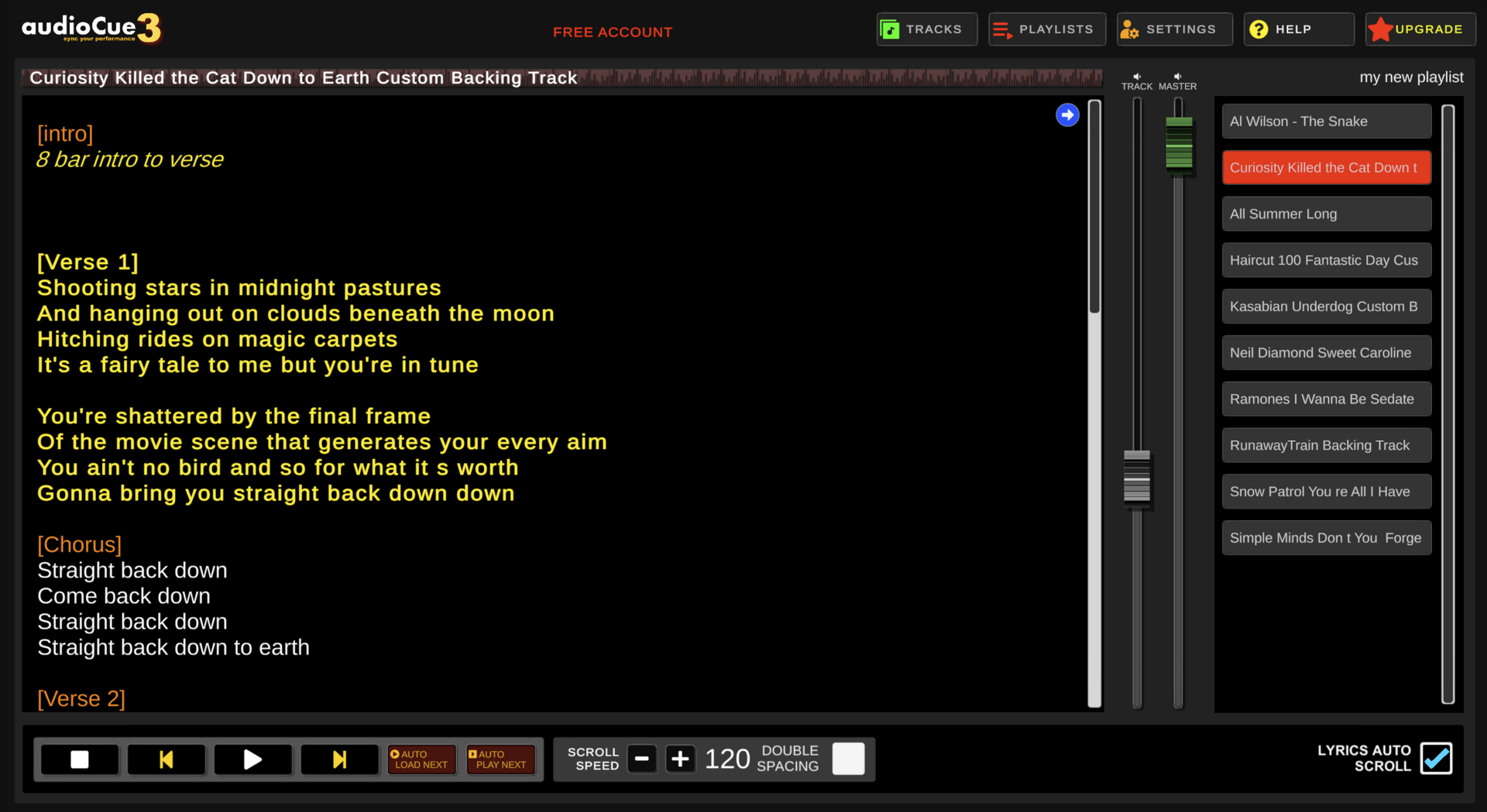The height and width of the screenshot is (812, 1487).
Task: Skip to the next track
Action: 340,759
